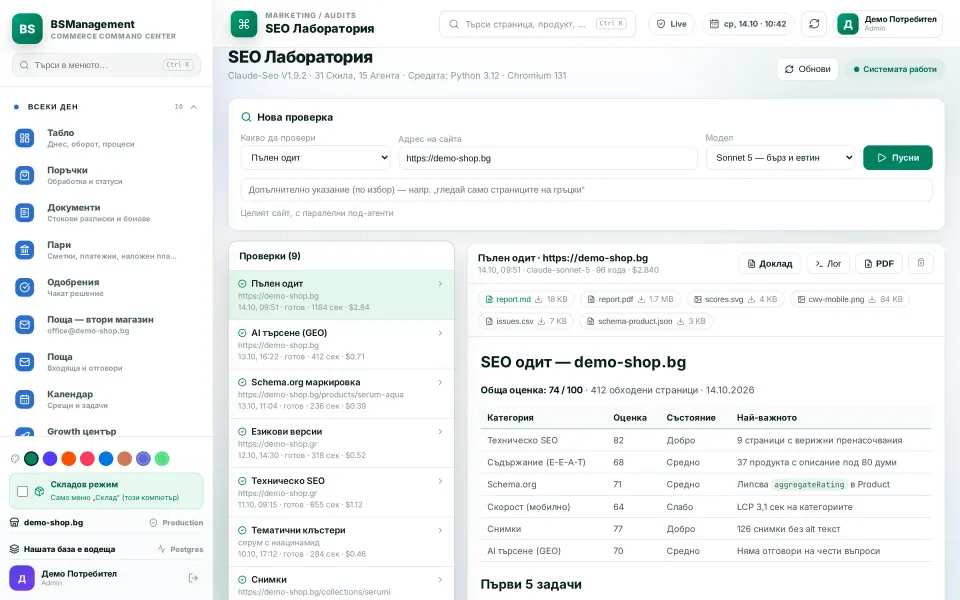Image resolution: width=960 pixels, height=600 pixels.
Task: Select the pink-red theme swatch
Action: tap(88, 459)
